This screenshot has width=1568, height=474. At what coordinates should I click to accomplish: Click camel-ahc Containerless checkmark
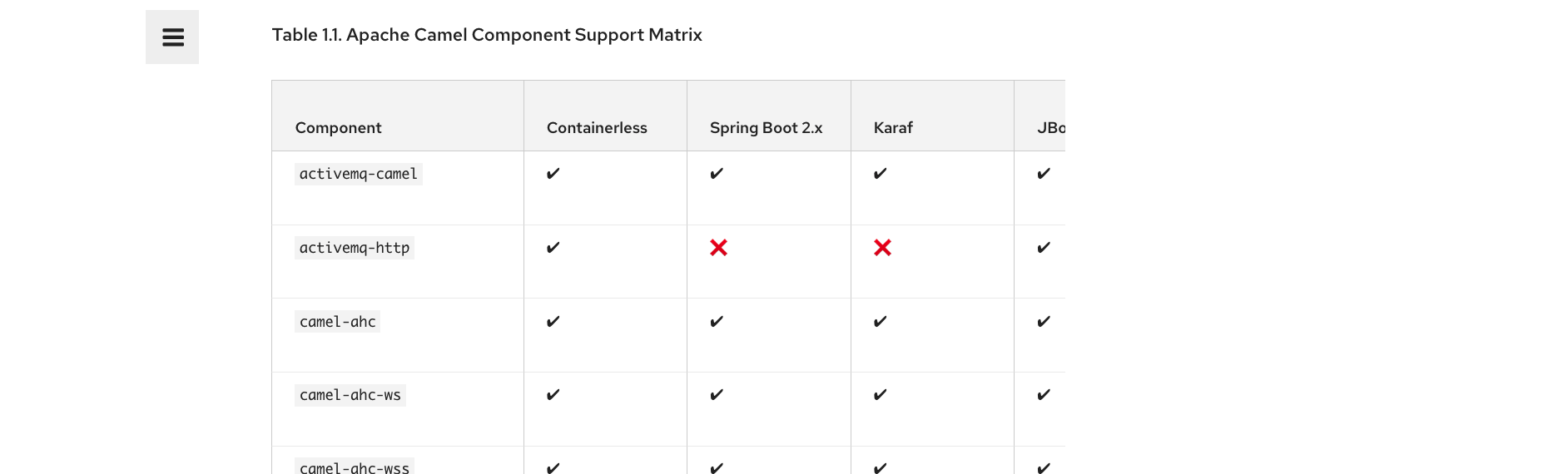click(553, 322)
